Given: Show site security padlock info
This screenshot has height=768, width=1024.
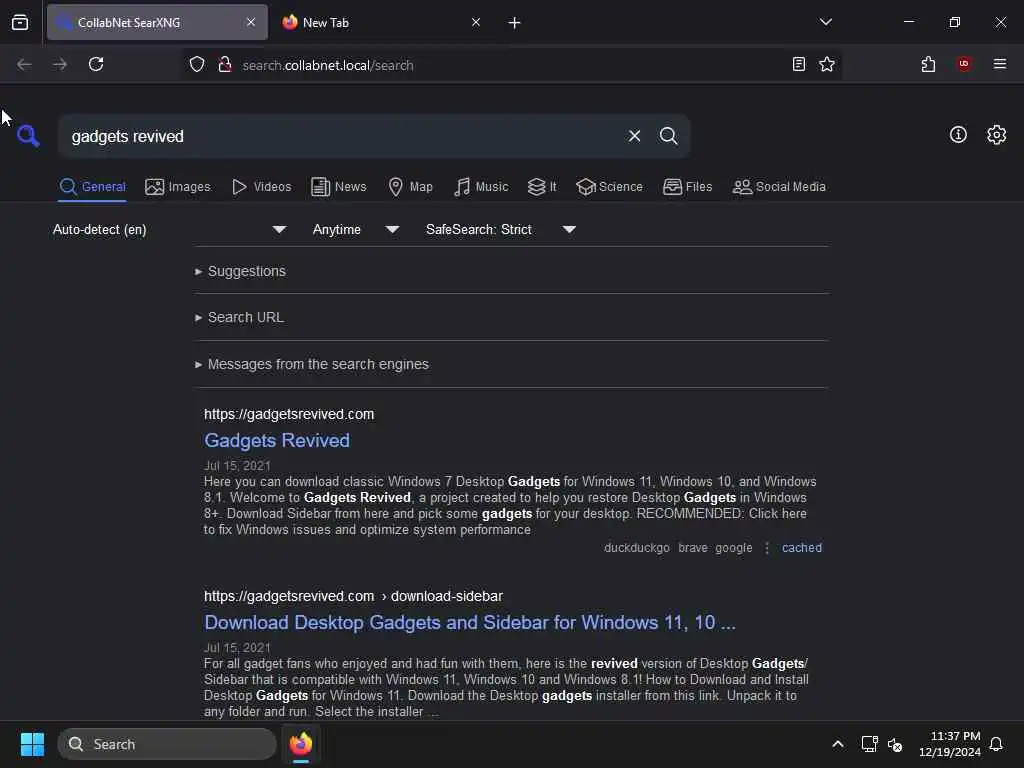Looking at the screenshot, I should [x=225, y=64].
